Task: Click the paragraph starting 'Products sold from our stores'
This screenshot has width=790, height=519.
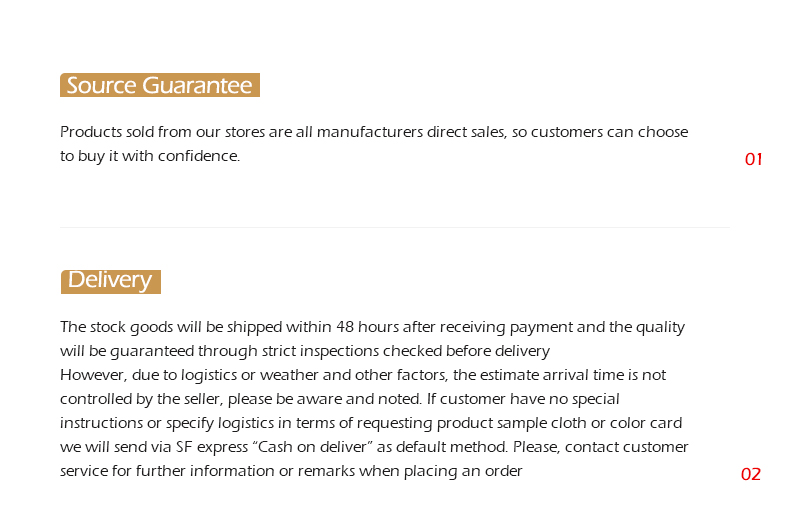Action: tap(374, 144)
